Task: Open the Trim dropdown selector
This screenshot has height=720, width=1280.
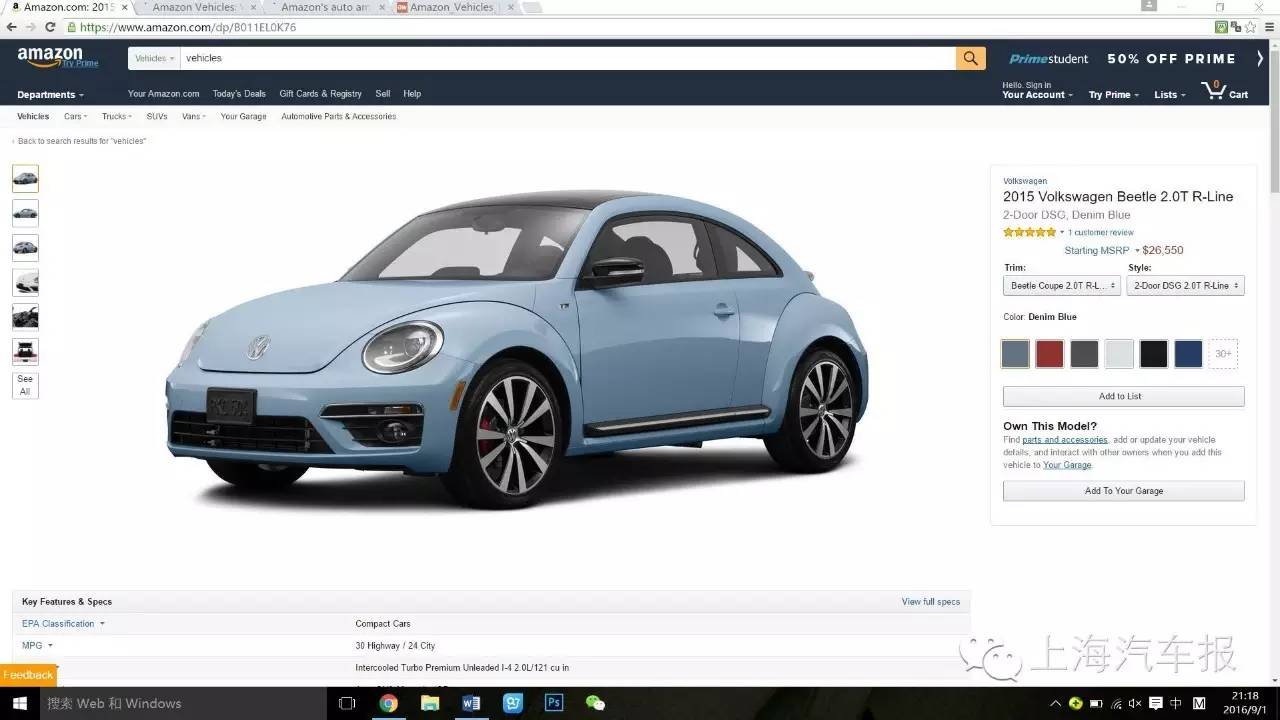Action: click(x=1063, y=286)
